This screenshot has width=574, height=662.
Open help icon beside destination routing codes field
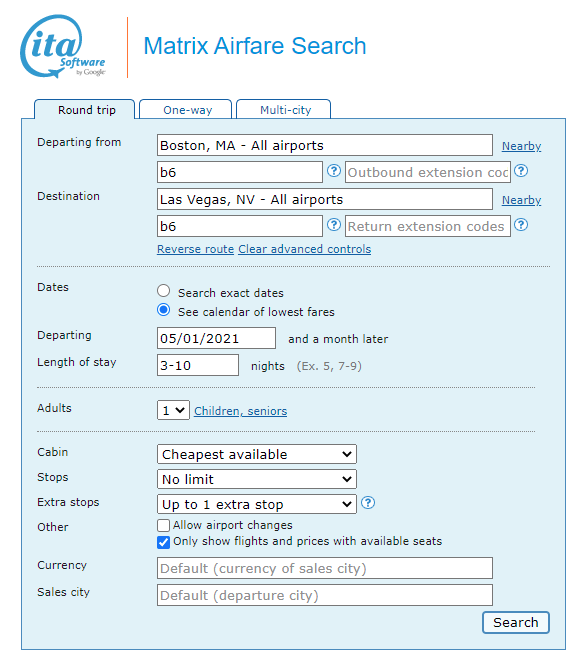click(x=334, y=225)
